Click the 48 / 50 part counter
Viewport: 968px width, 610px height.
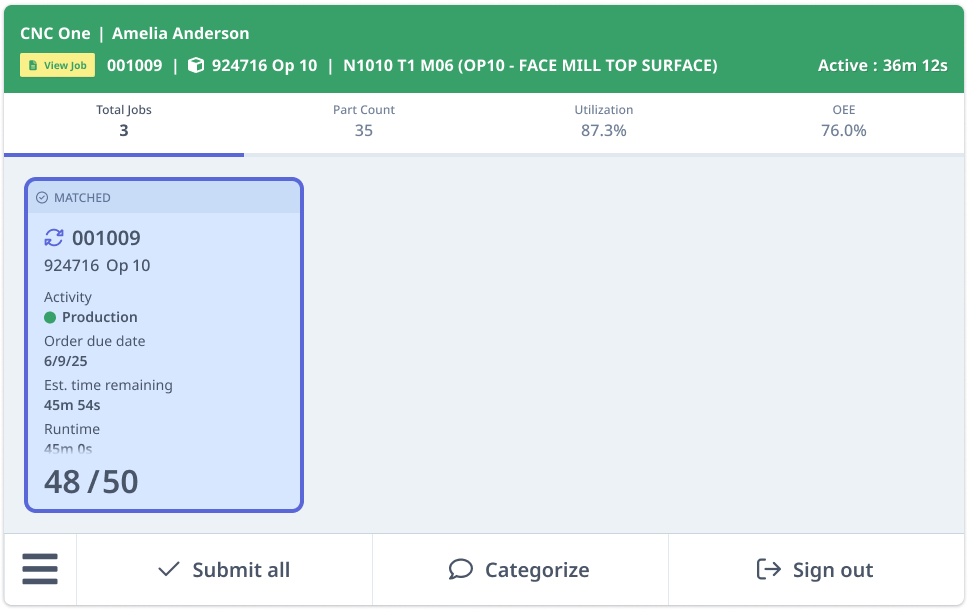[91, 482]
